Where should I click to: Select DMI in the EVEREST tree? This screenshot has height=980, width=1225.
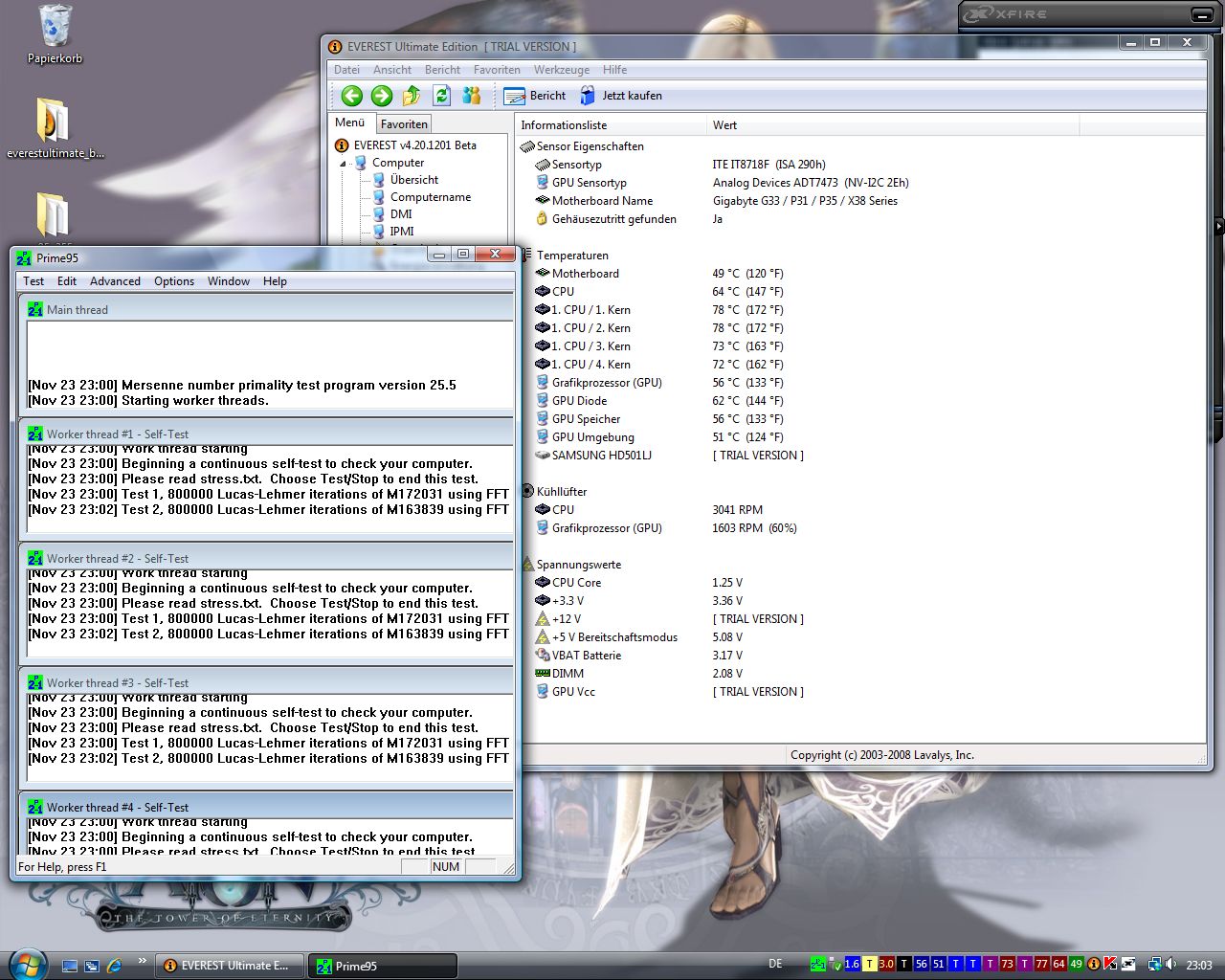401,214
